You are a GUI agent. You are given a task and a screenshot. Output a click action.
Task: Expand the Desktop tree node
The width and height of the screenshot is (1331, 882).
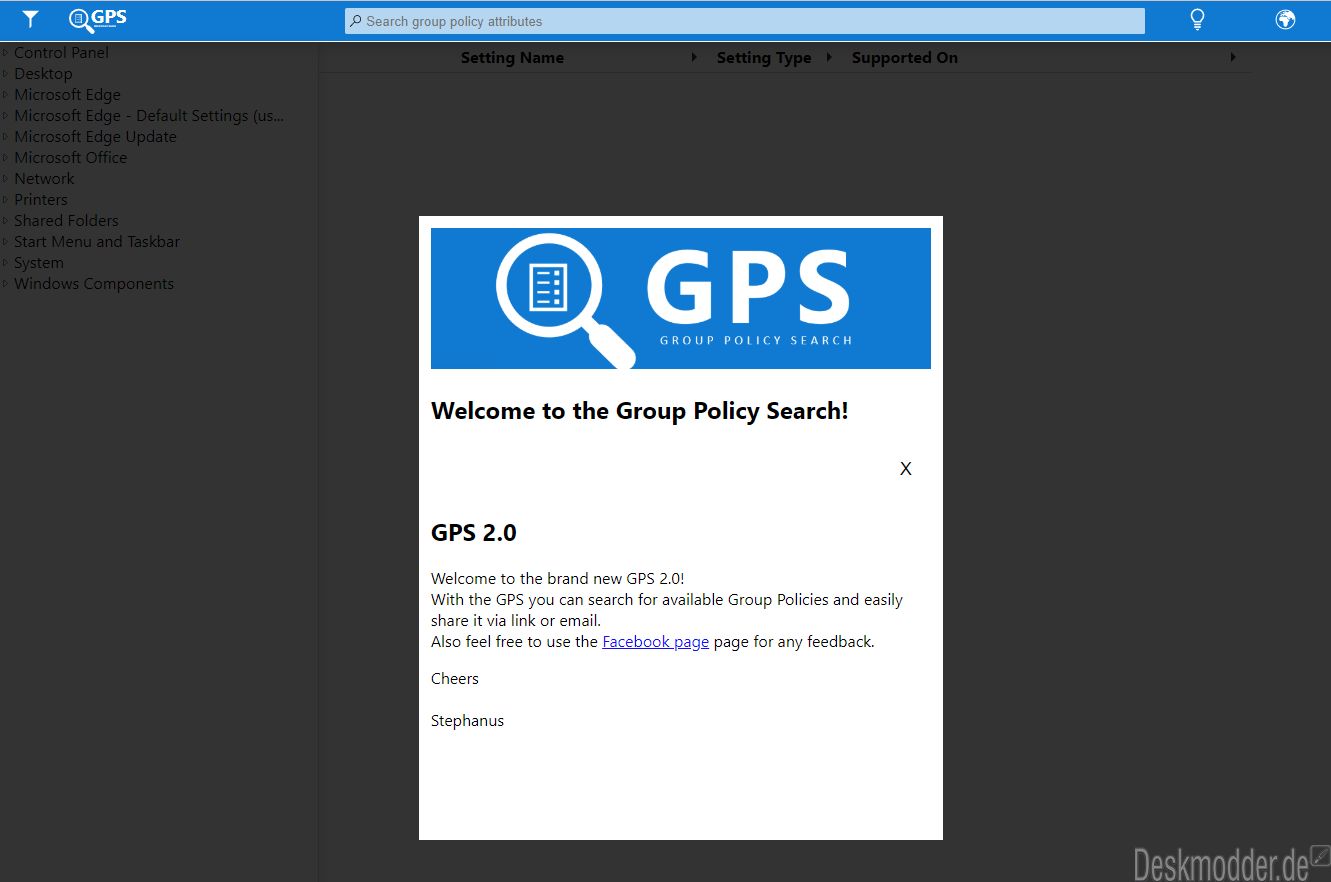coord(5,74)
